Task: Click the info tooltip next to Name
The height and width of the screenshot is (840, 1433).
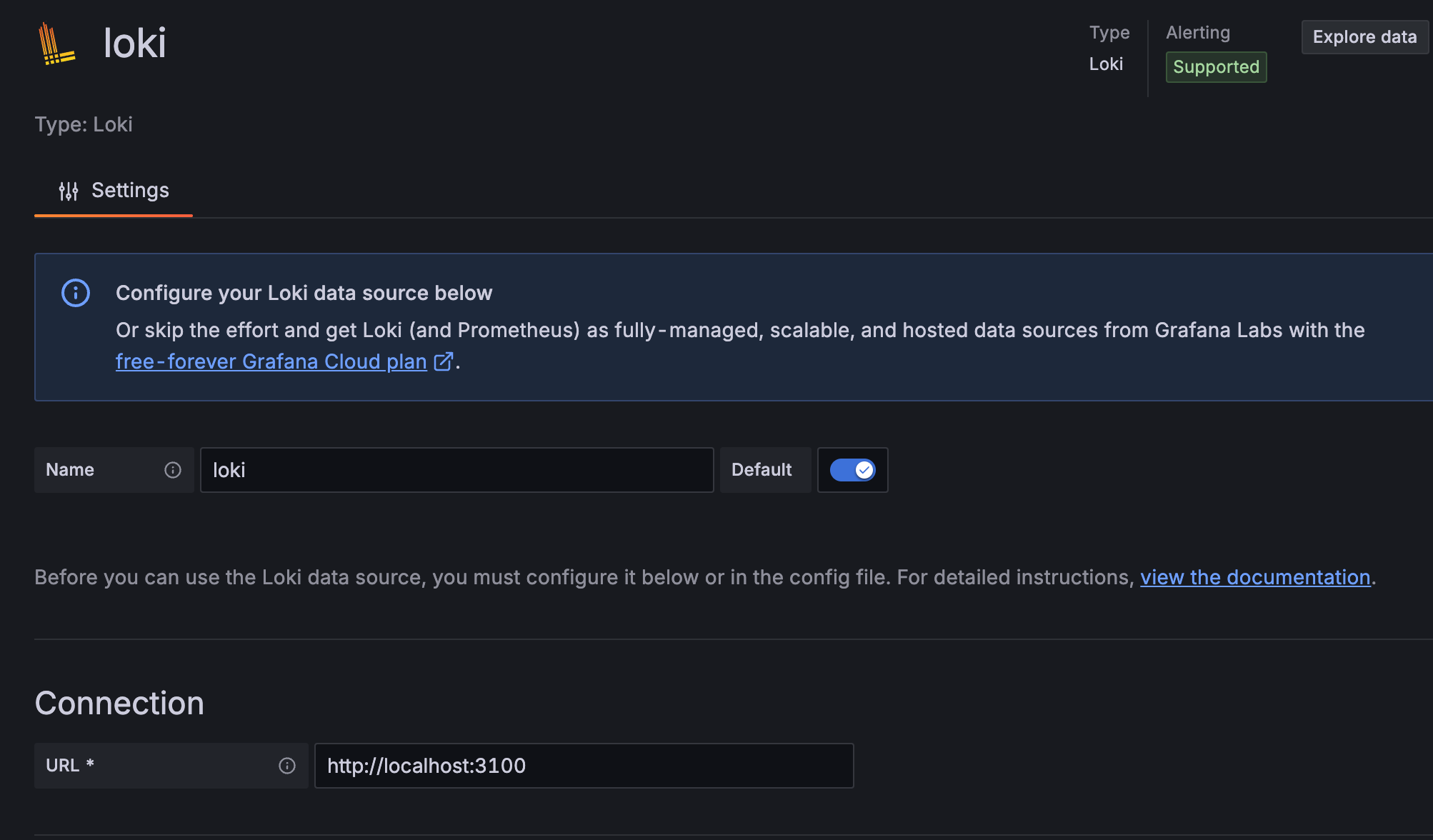Action: click(x=173, y=470)
